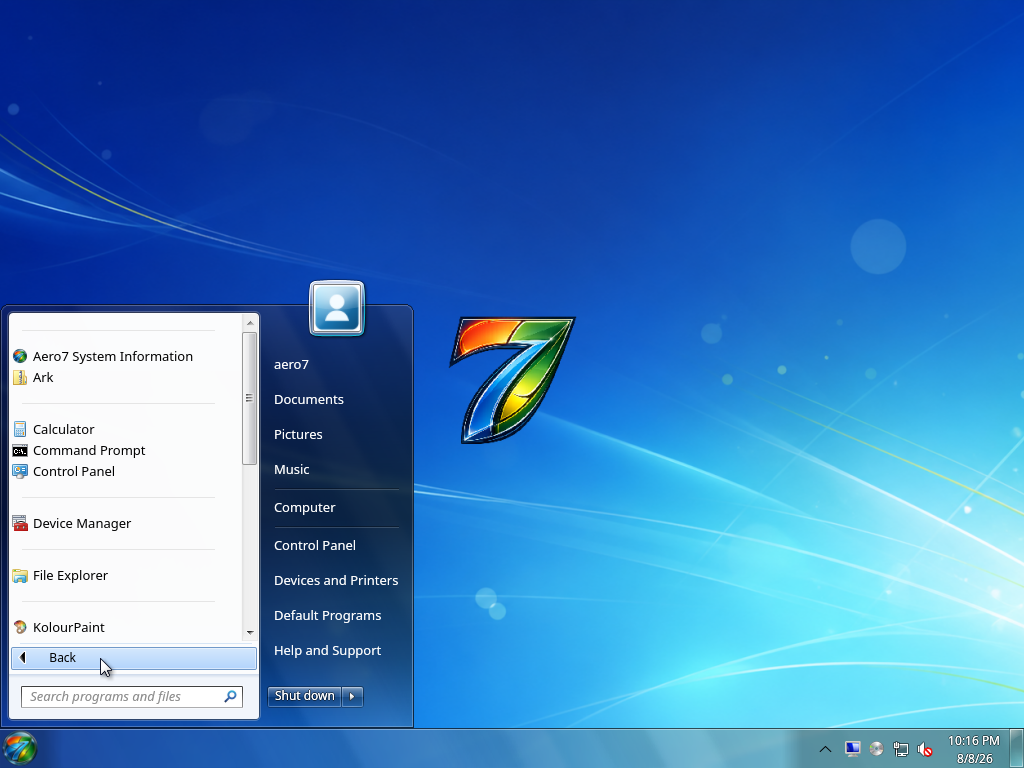The image size is (1024, 768).
Task: Click the user account picture
Action: [337, 308]
